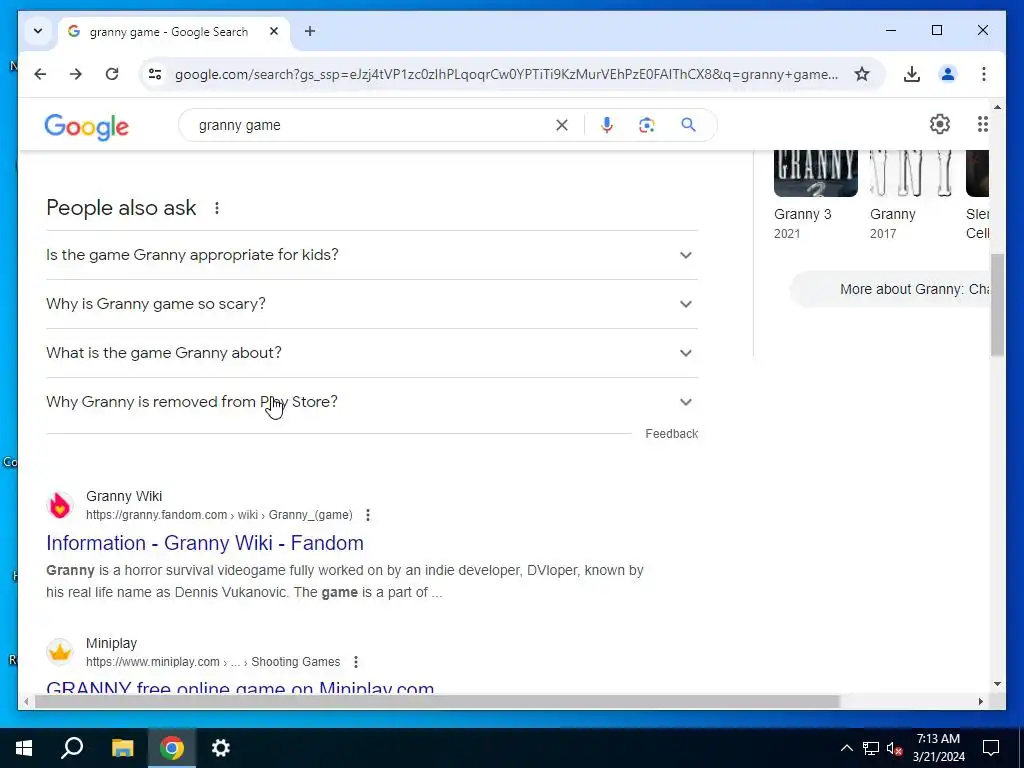1024x768 pixels.
Task: Go back to the previous page
Action: coord(40,74)
